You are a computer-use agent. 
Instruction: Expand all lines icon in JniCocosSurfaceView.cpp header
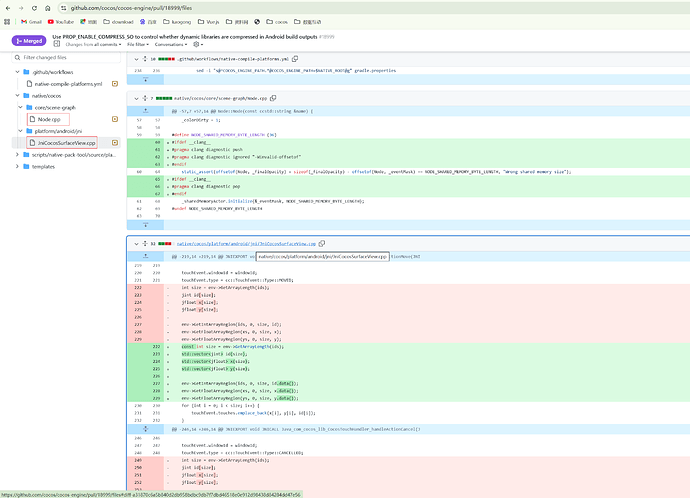pyautogui.click(x=145, y=244)
